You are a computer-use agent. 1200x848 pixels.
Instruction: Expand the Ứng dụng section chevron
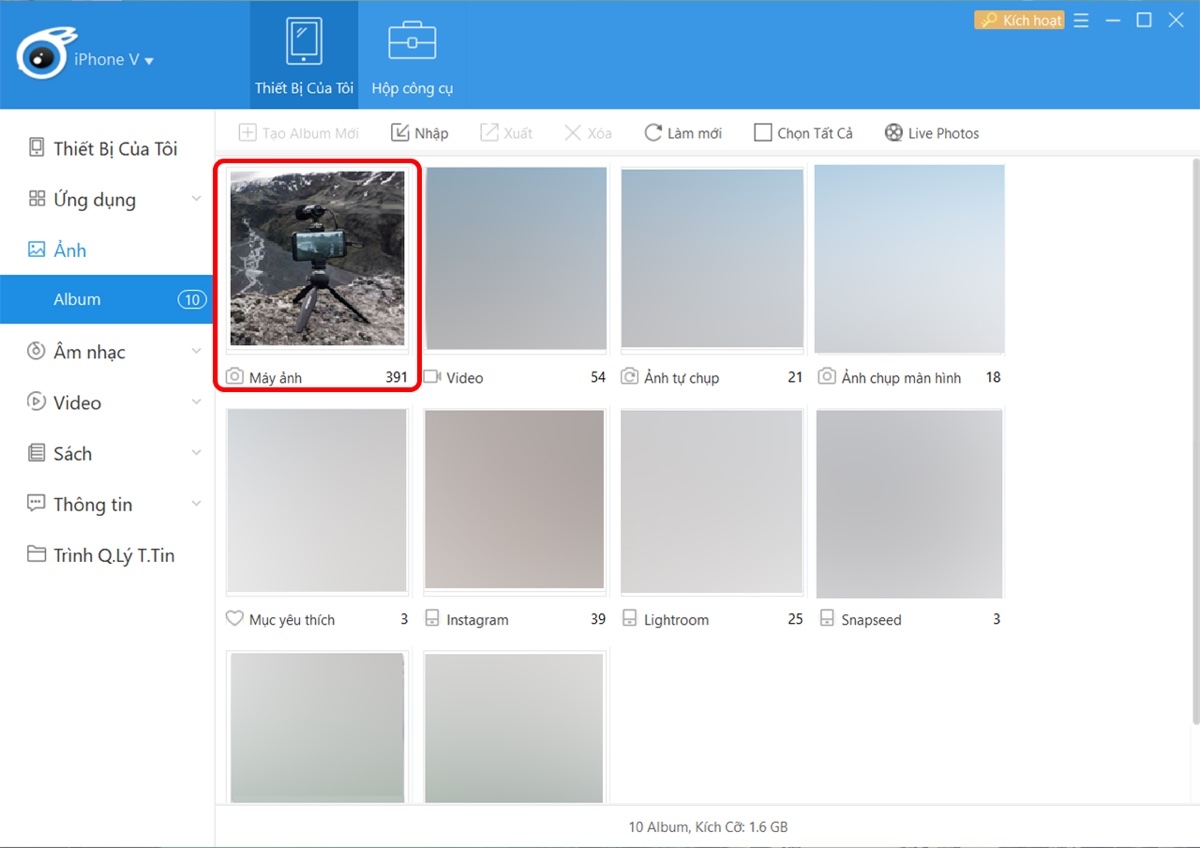196,199
